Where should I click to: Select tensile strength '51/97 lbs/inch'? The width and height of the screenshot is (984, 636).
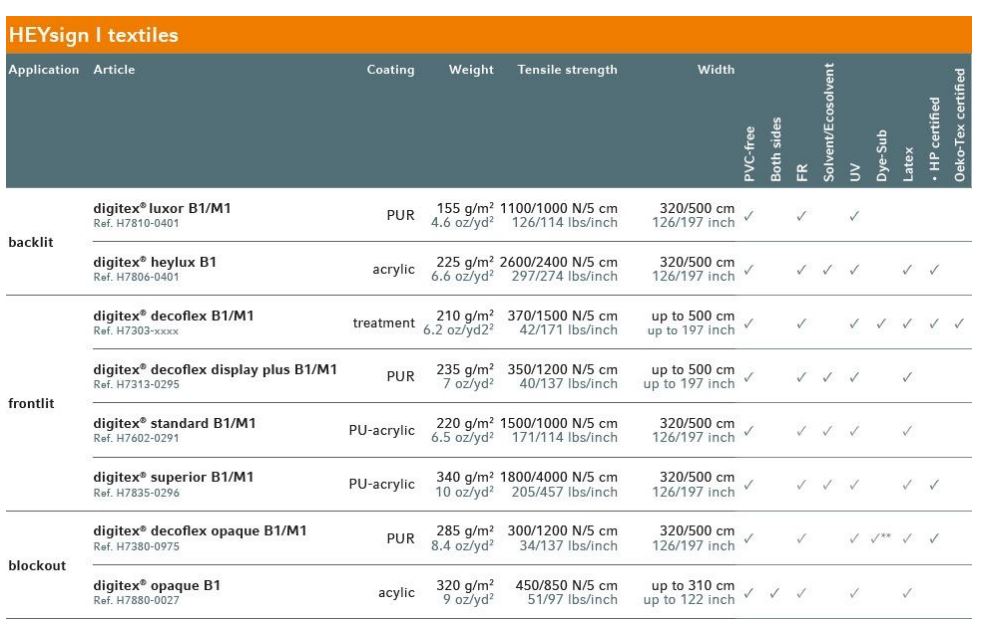pyautogui.click(x=572, y=600)
